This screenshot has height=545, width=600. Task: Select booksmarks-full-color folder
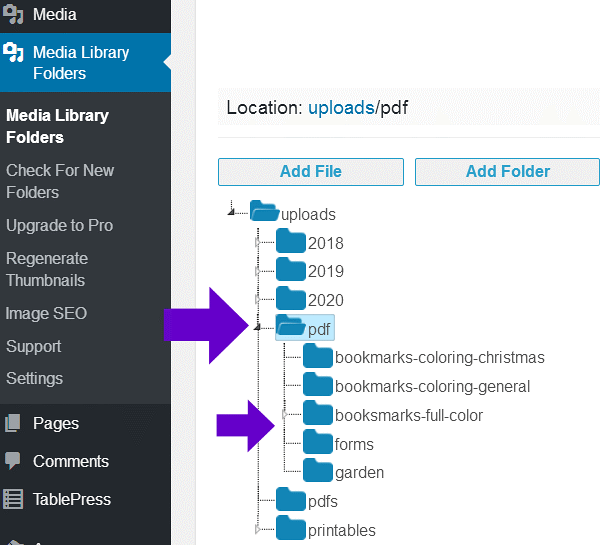[x=408, y=415]
